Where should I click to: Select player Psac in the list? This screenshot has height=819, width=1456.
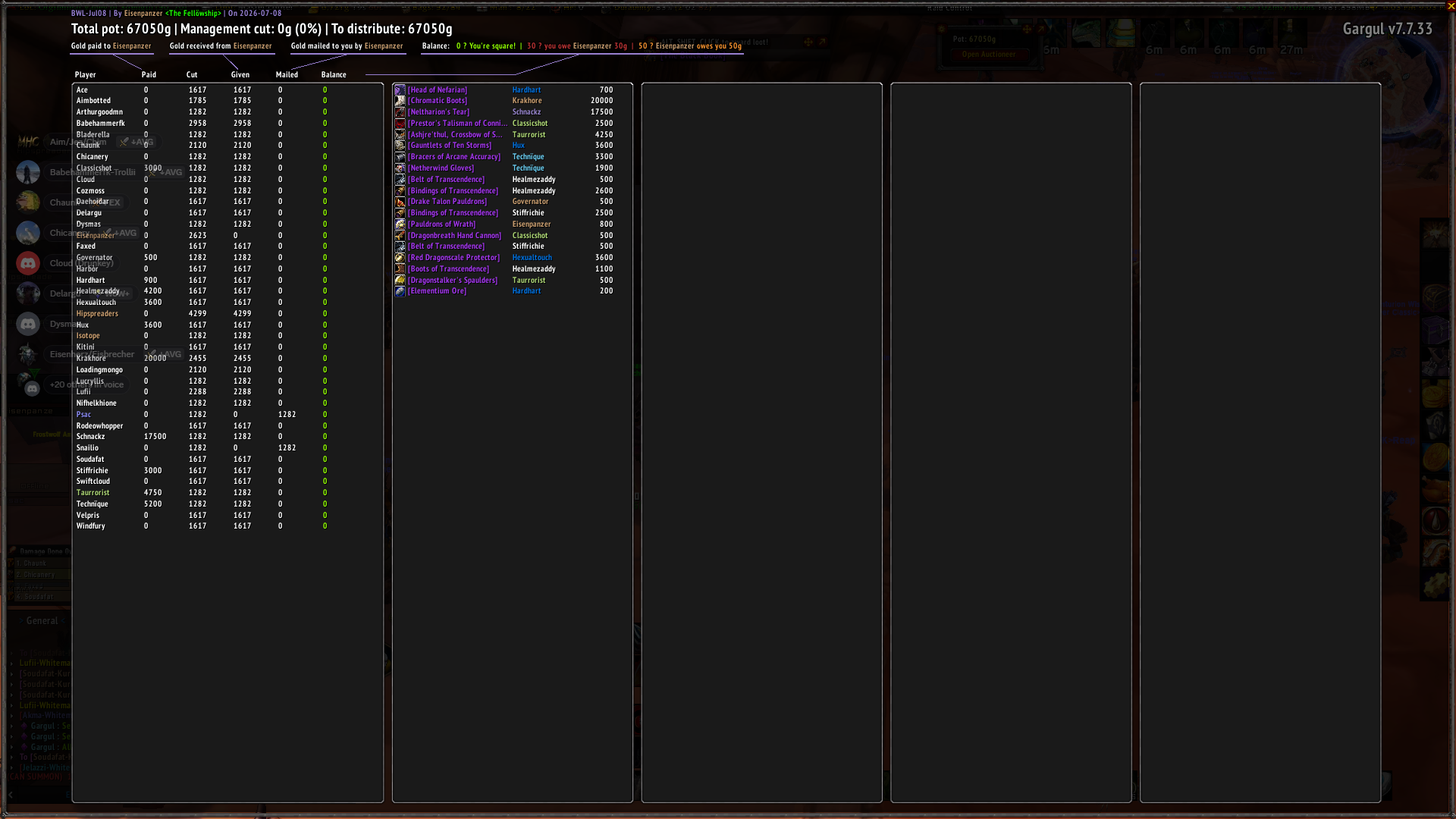tap(83, 415)
